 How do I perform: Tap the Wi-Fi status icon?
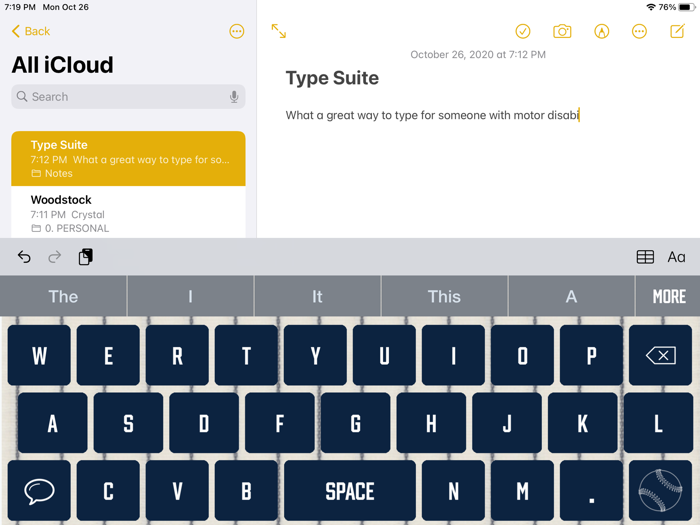click(x=651, y=7)
